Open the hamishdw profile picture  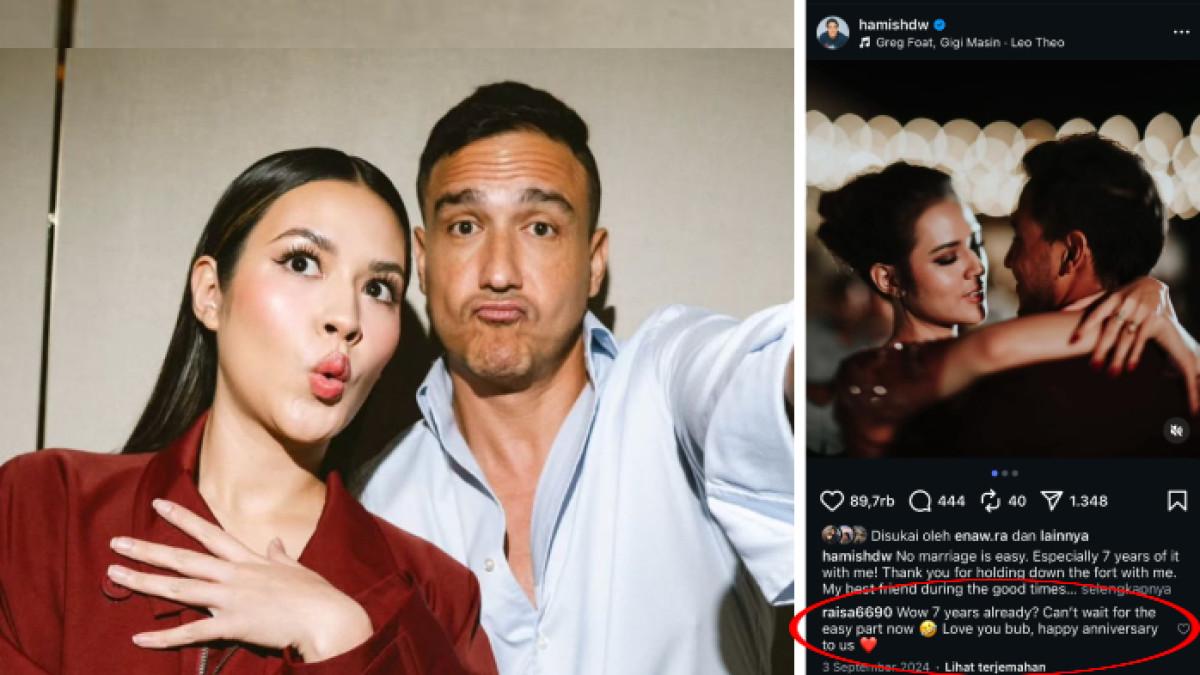coord(832,33)
